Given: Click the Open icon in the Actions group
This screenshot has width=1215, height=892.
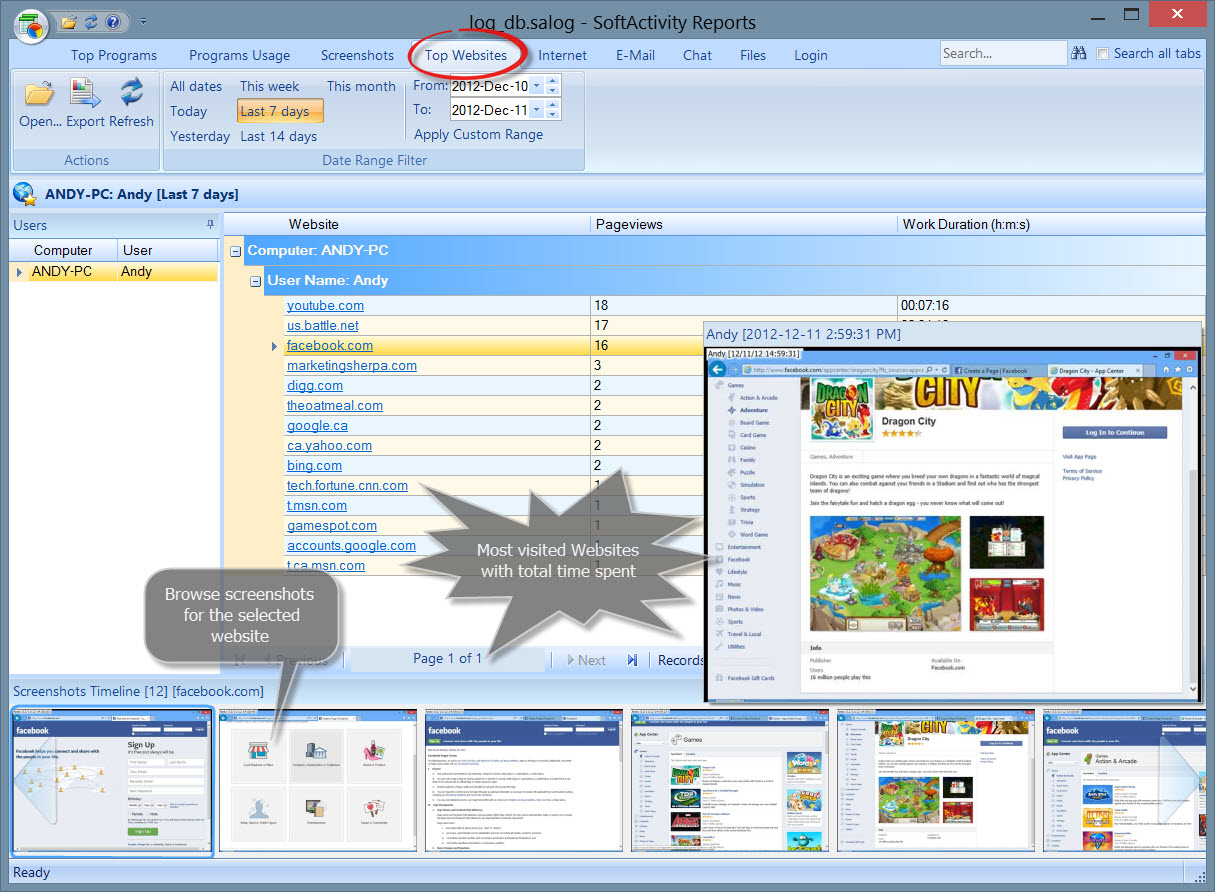Looking at the screenshot, I should [38, 99].
